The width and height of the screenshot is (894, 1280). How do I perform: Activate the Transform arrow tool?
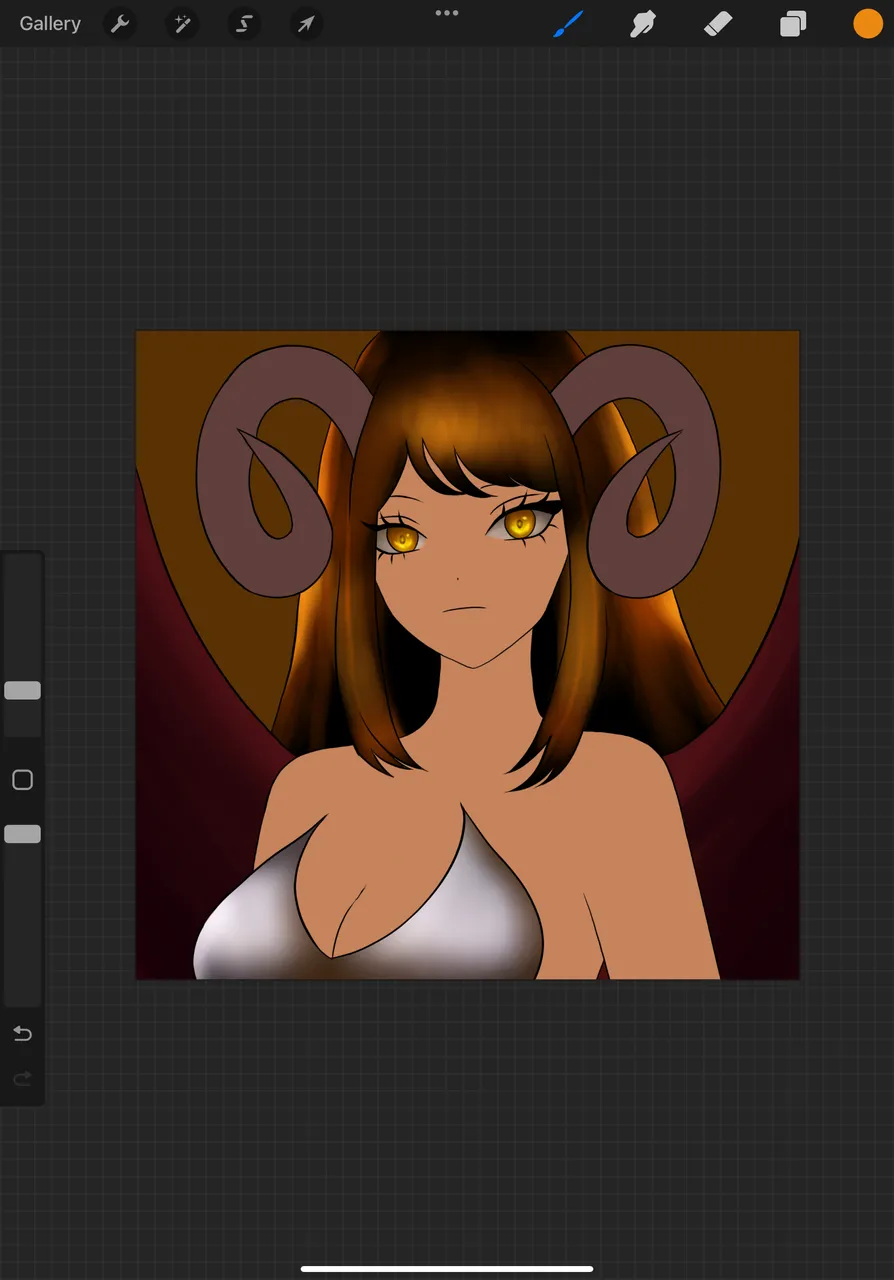[x=306, y=24]
